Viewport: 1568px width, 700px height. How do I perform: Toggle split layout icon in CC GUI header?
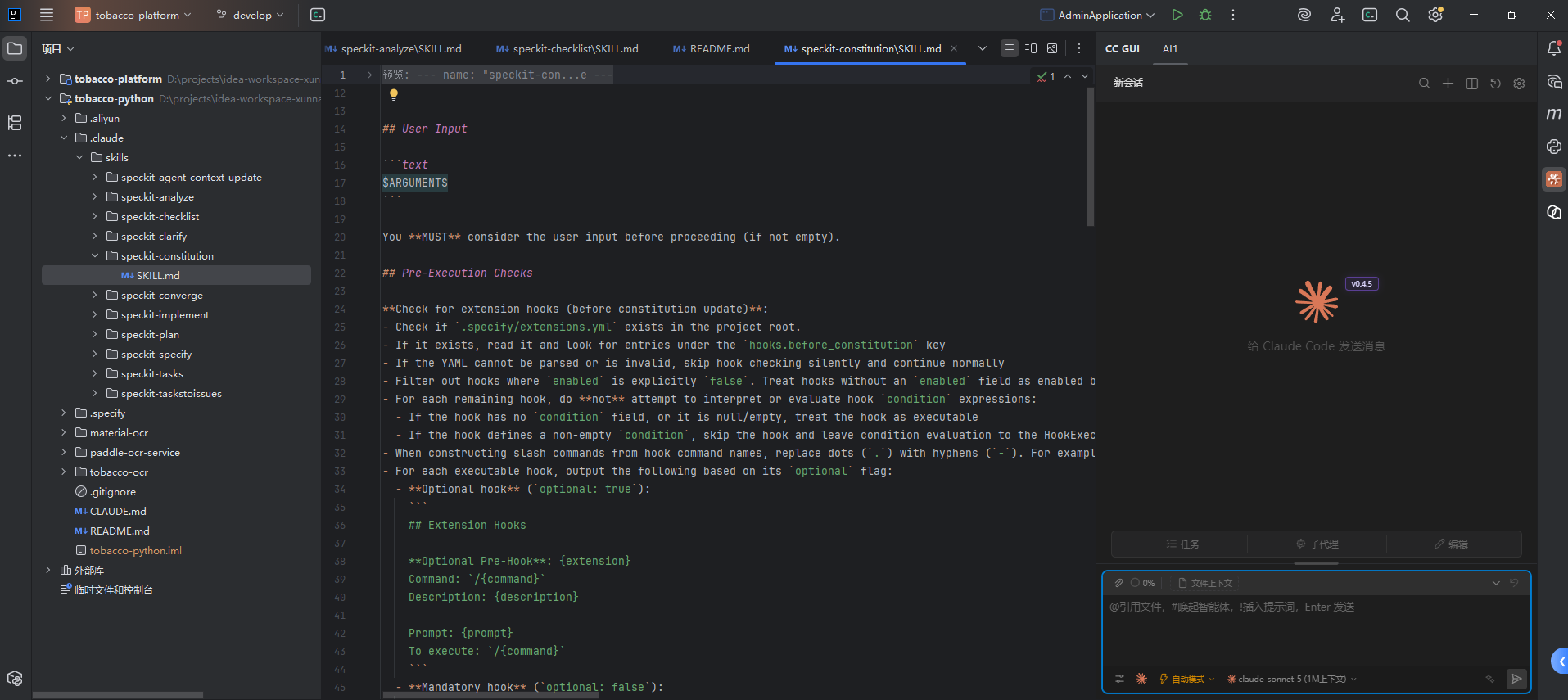[x=1471, y=83]
